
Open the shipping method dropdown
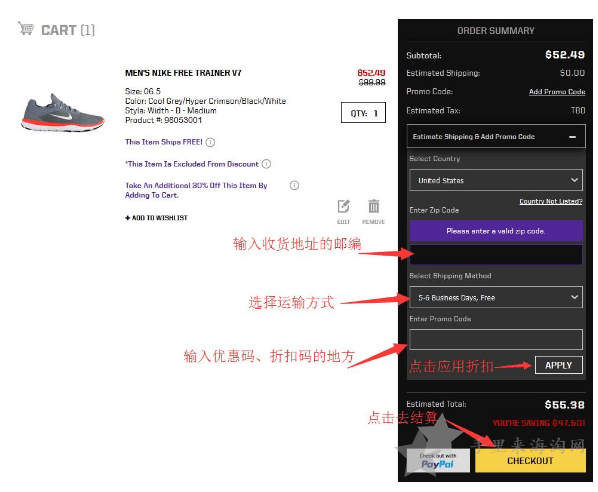coord(496,297)
